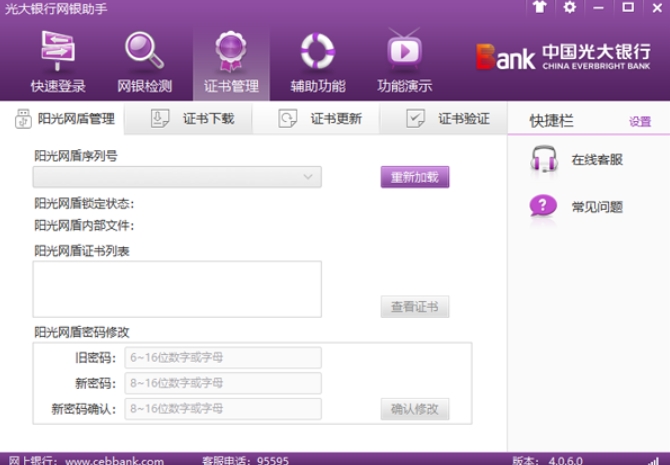Click the signal bars icon in status bar
This screenshot has height=465, width=670.
[653, 461]
